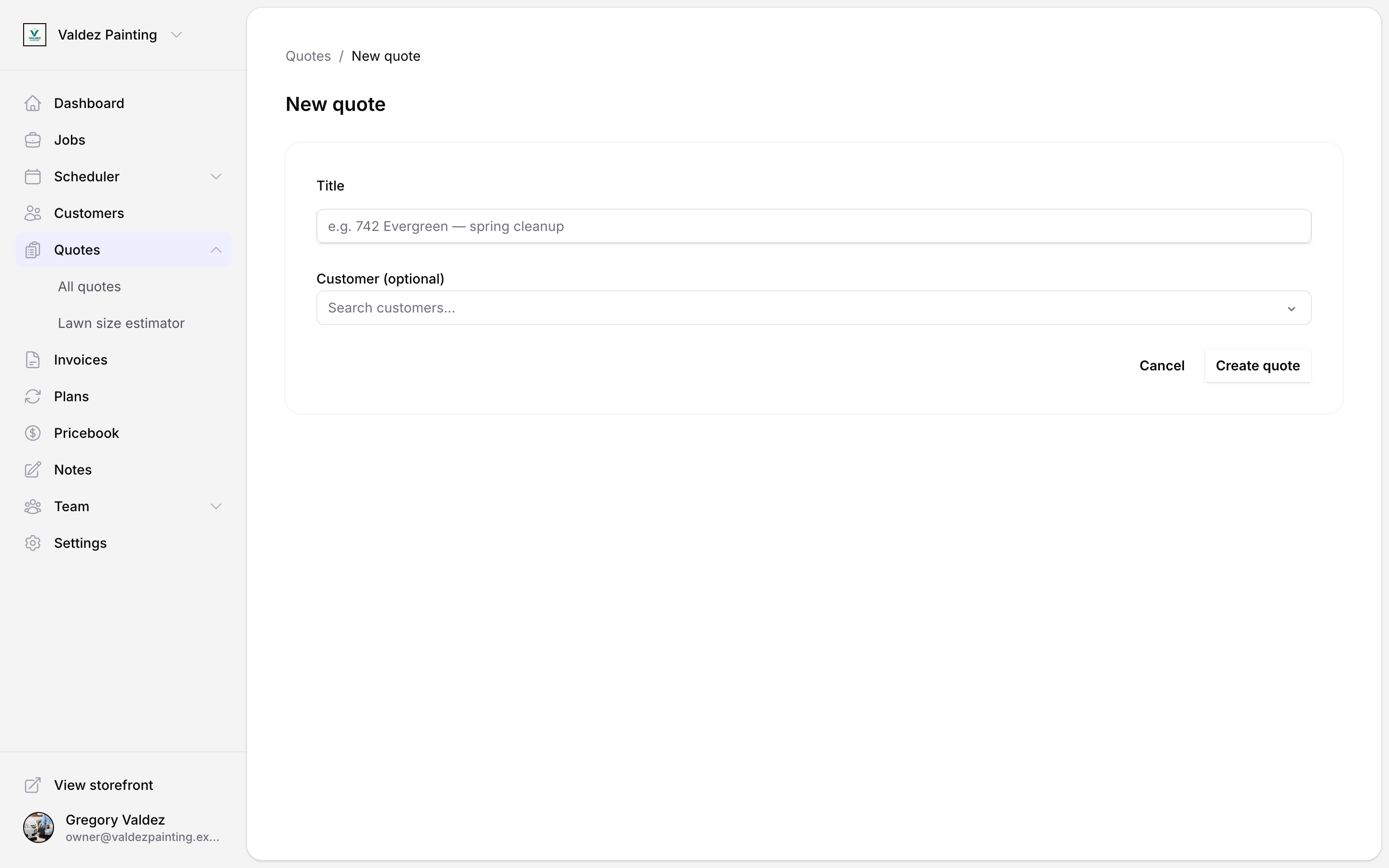1389x868 pixels.
Task: Click the owner email address text
Action: point(142,837)
